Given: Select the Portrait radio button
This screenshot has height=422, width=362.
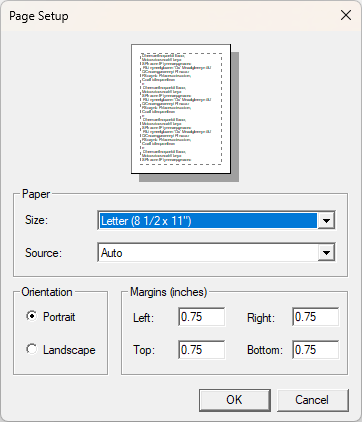Looking at the screenshot, I should point(32,316).
